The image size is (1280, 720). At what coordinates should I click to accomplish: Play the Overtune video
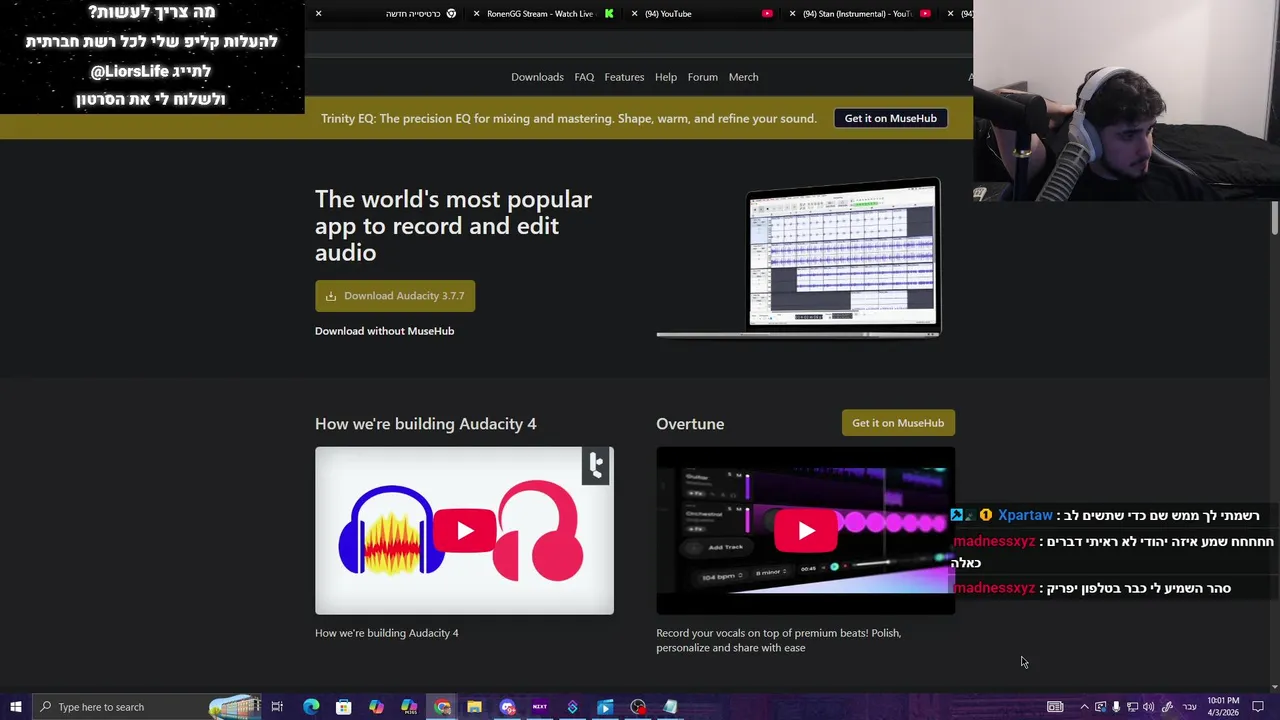[805, 531]
